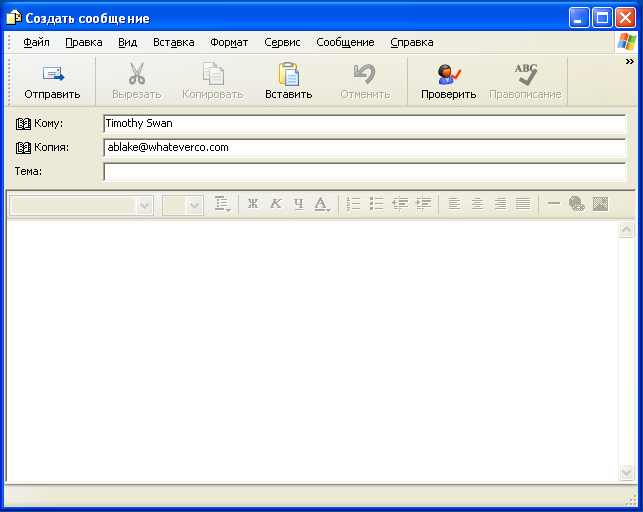Open address book via Копия icon
The width and height of the screenshot is (643, 512).
[24, 148]
